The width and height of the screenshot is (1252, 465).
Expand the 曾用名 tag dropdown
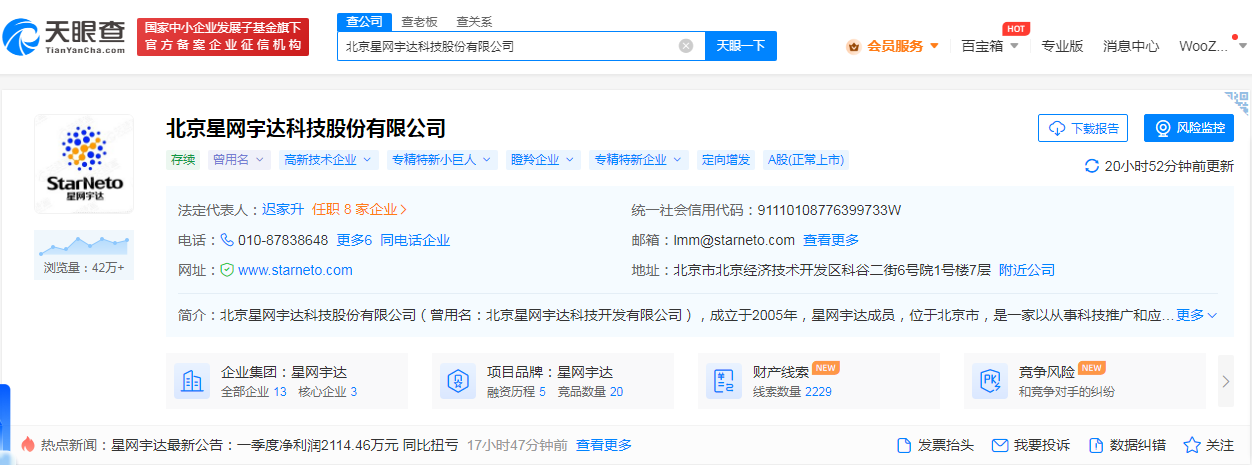(239, 160)
